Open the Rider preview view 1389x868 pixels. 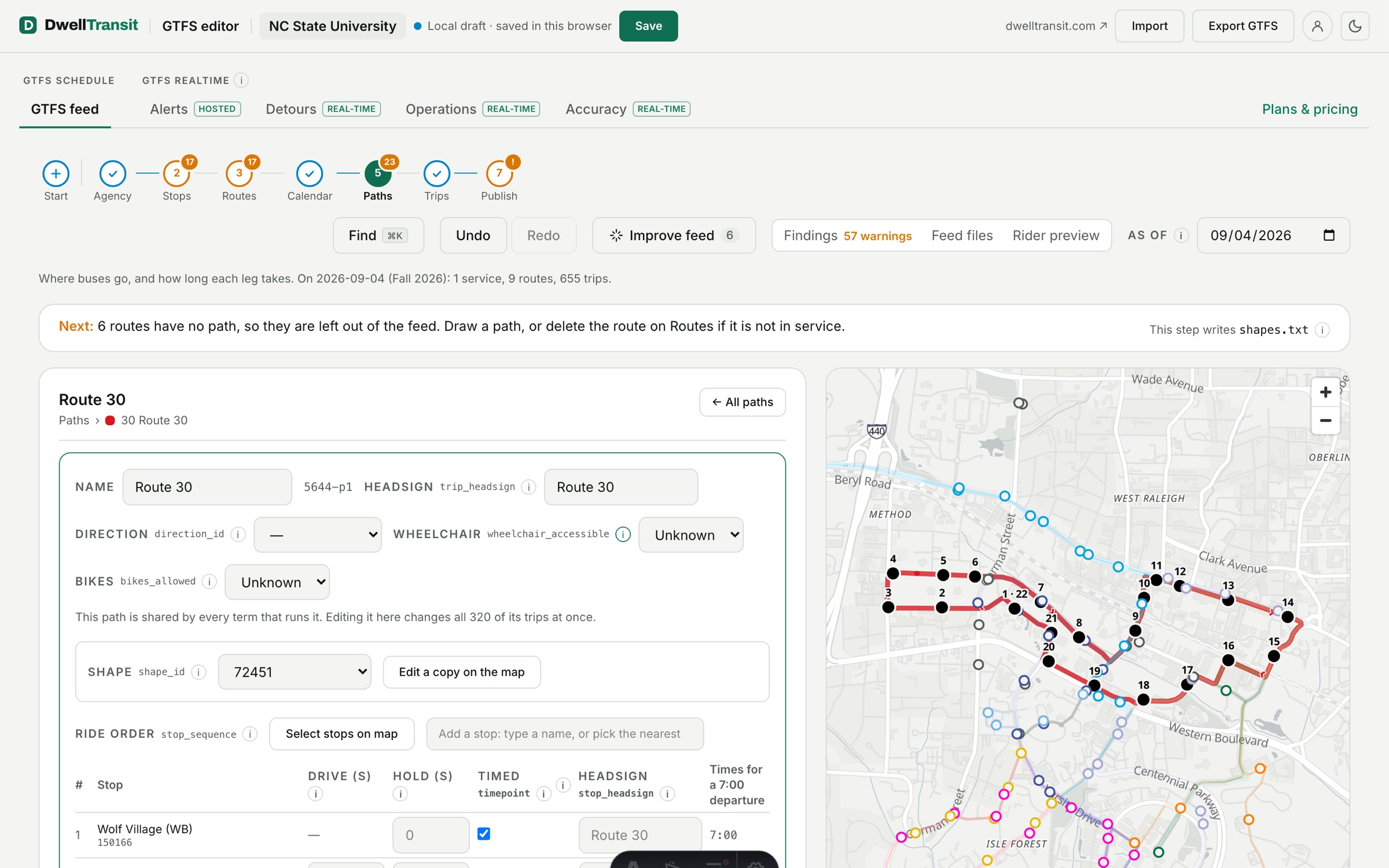(x=1056, y=236)
